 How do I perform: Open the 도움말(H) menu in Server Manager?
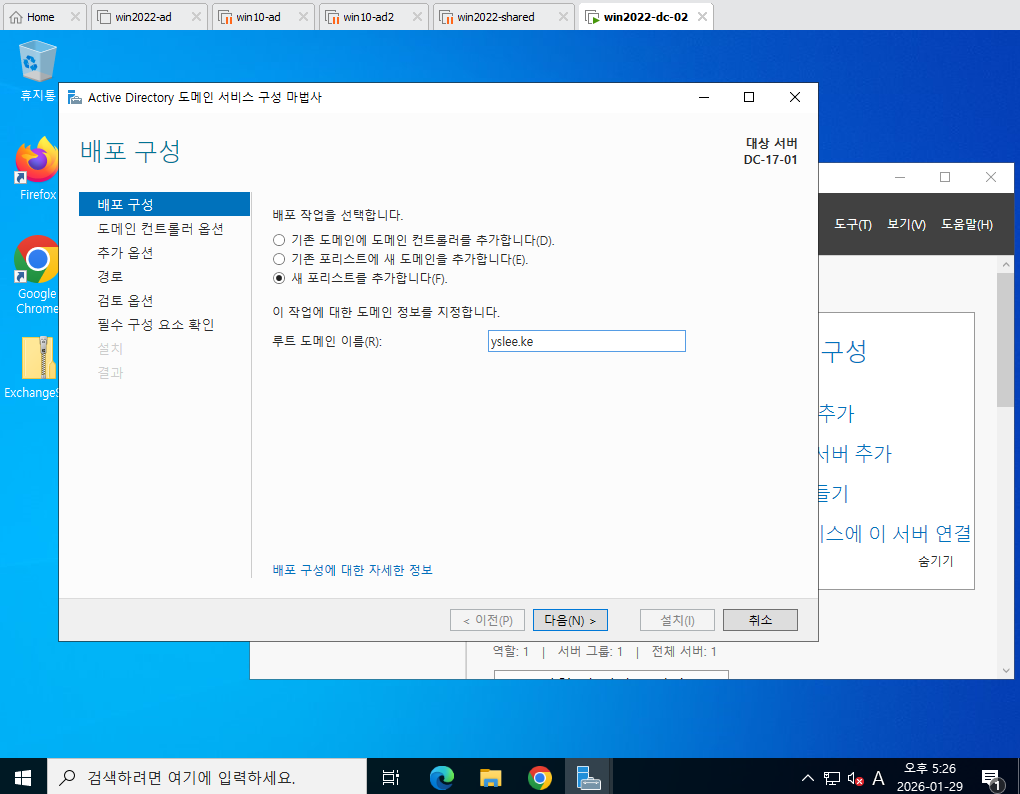[967, 224]
